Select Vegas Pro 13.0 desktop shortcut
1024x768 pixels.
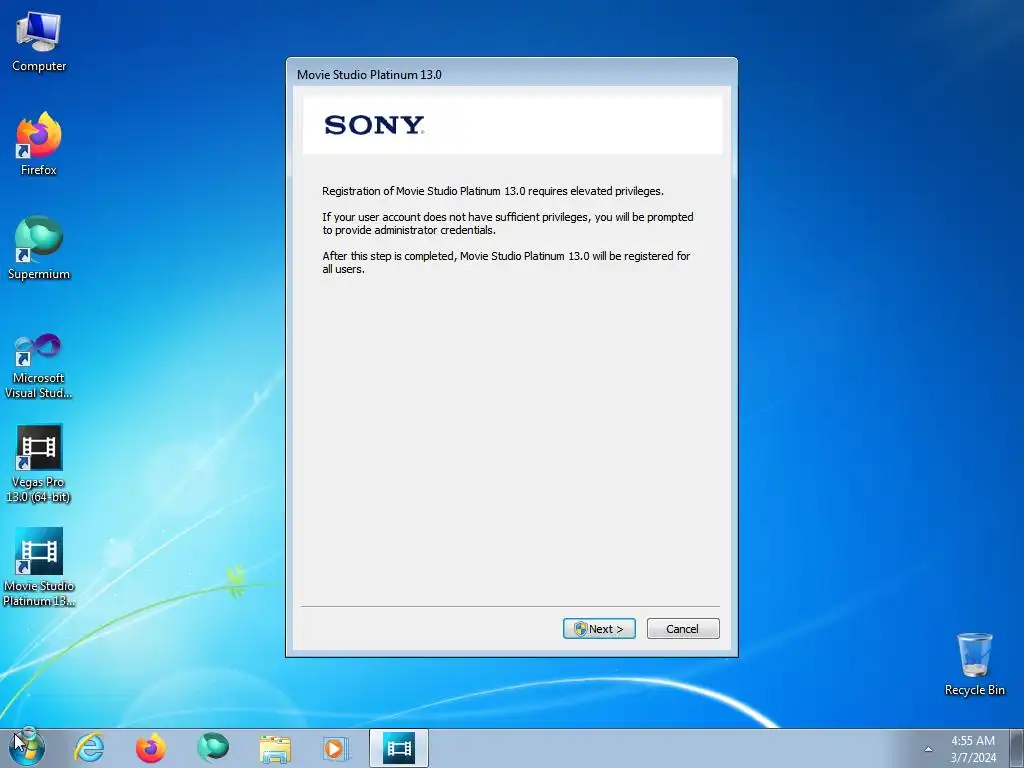[39, 464]
